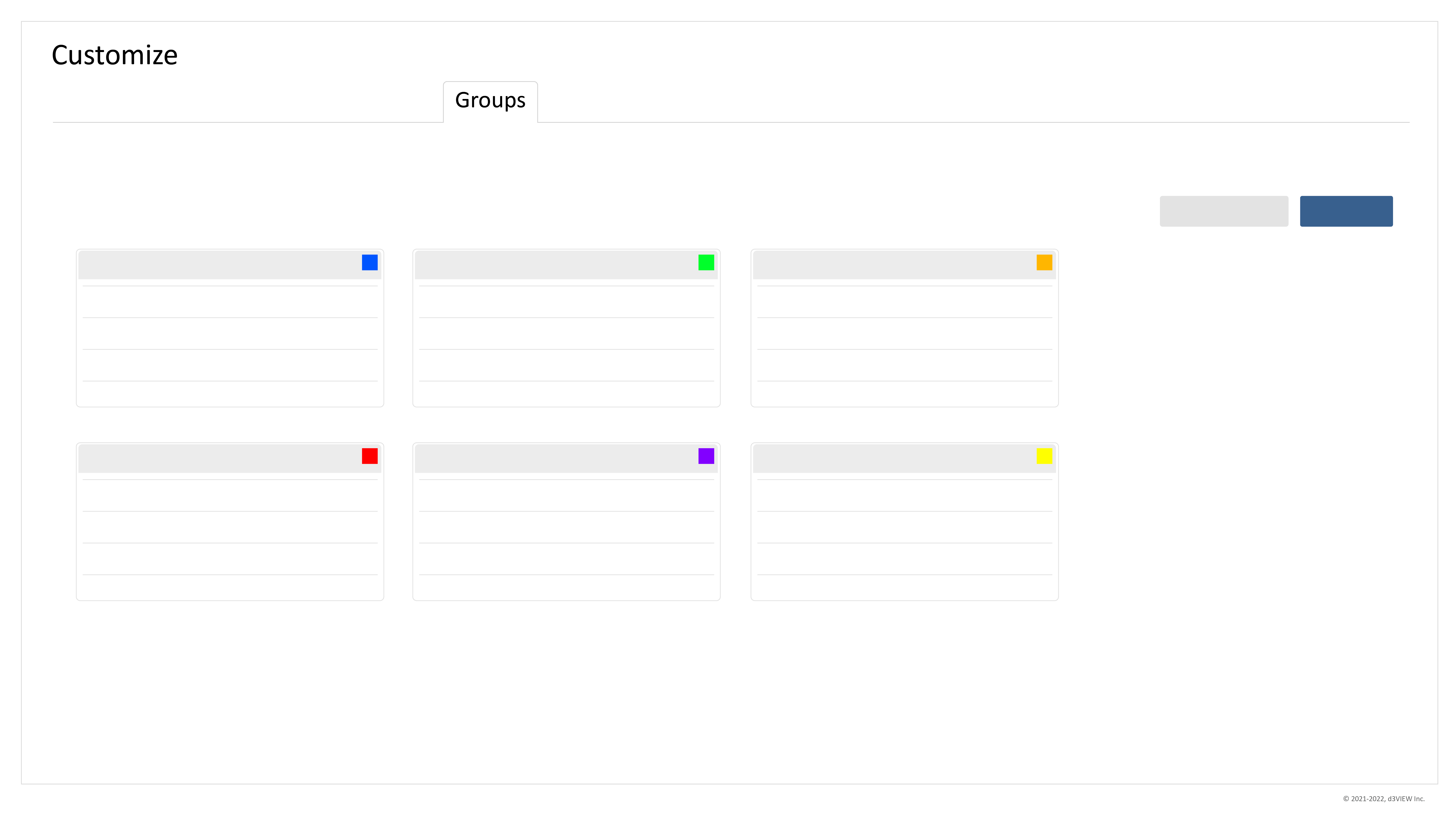This screenshot has height=819, width=1456.
Task: Select first row in the green-swatch card
Action: click(566, 302)
